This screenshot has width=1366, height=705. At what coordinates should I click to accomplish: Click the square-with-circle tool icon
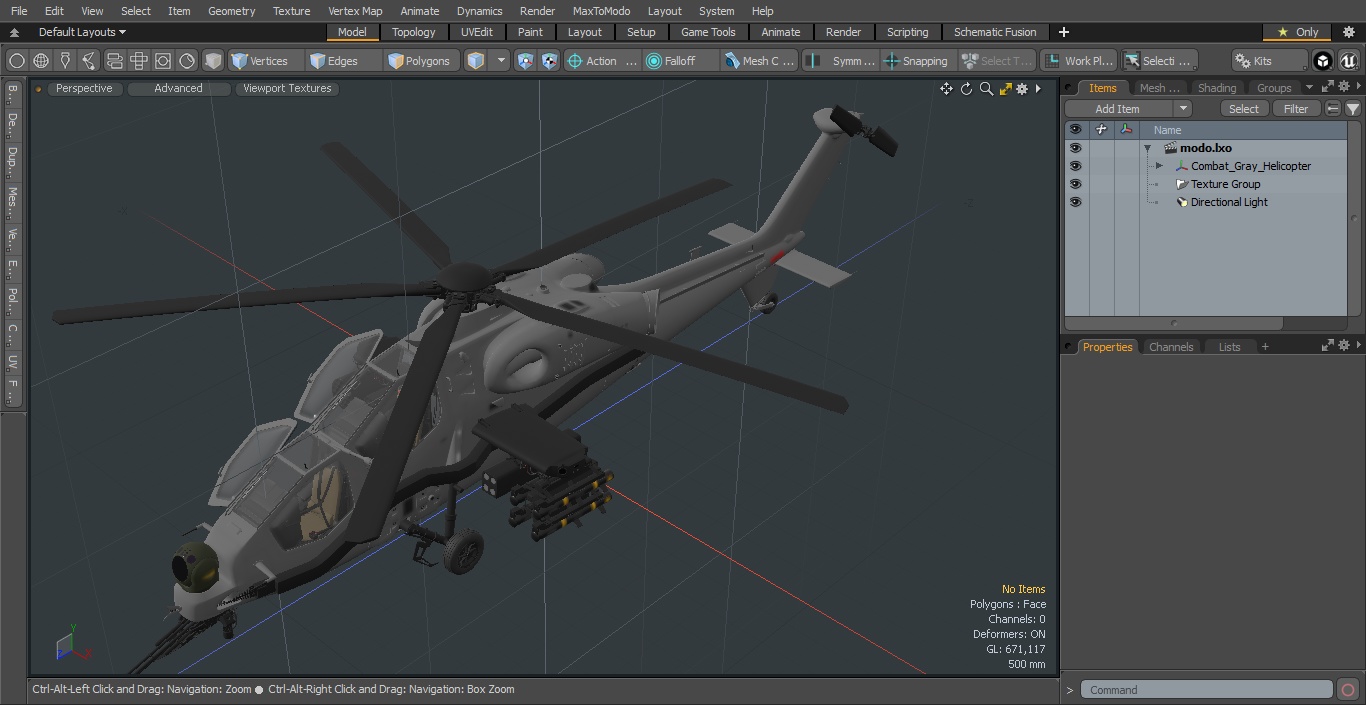163,61
